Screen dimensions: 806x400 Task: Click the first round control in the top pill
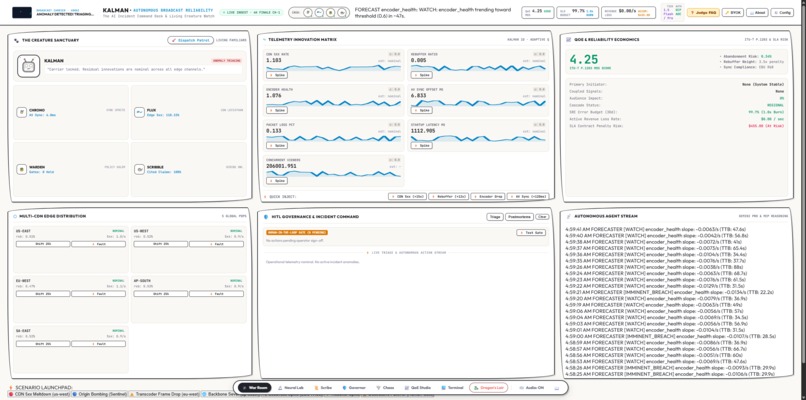click(307, 12)
